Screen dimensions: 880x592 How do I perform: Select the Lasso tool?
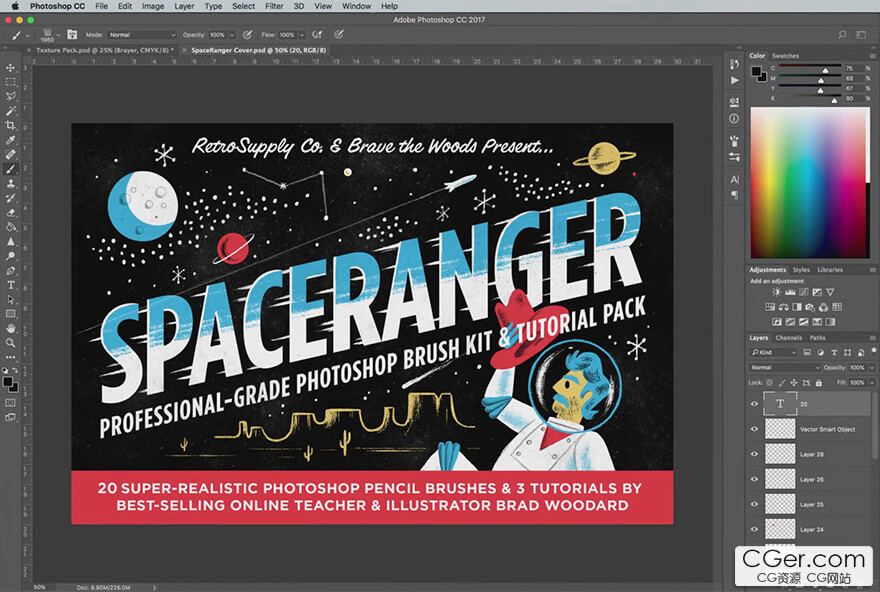[x=11, y=97]
